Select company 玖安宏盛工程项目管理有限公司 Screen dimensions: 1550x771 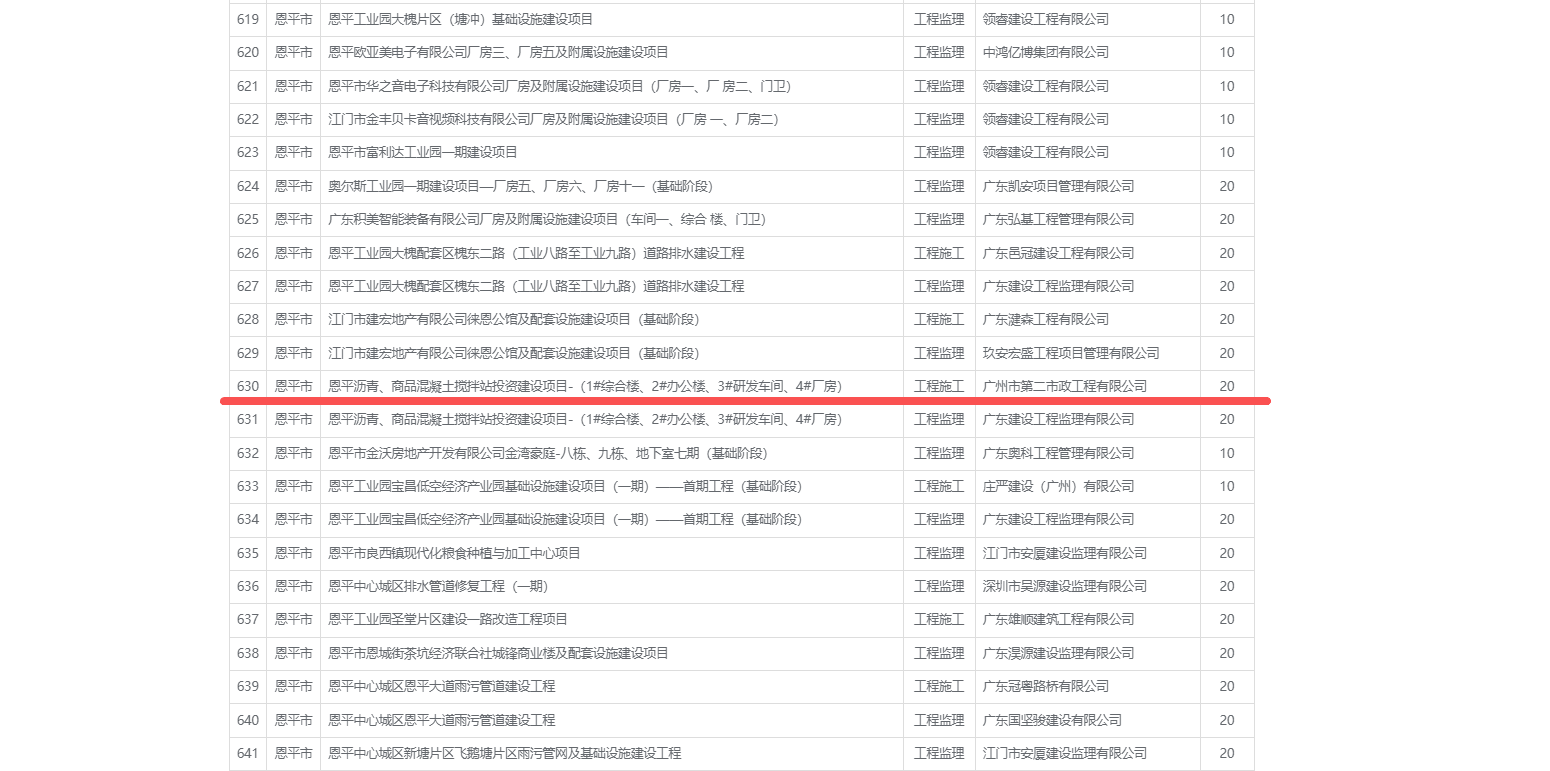[1071, 353]
